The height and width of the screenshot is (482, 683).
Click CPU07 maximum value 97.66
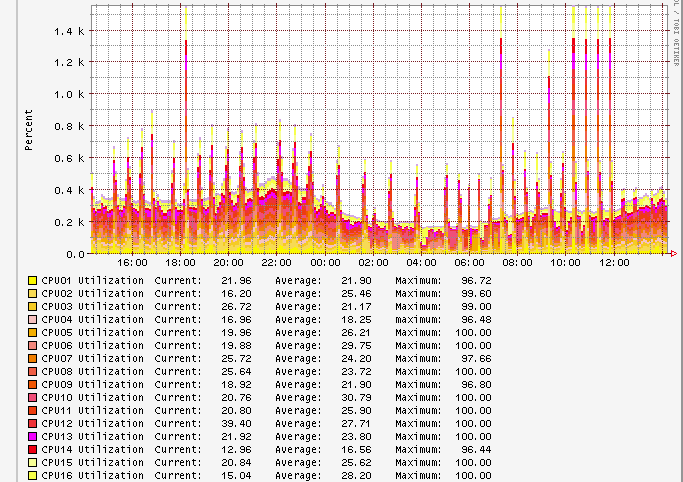[x=477, y=359]
